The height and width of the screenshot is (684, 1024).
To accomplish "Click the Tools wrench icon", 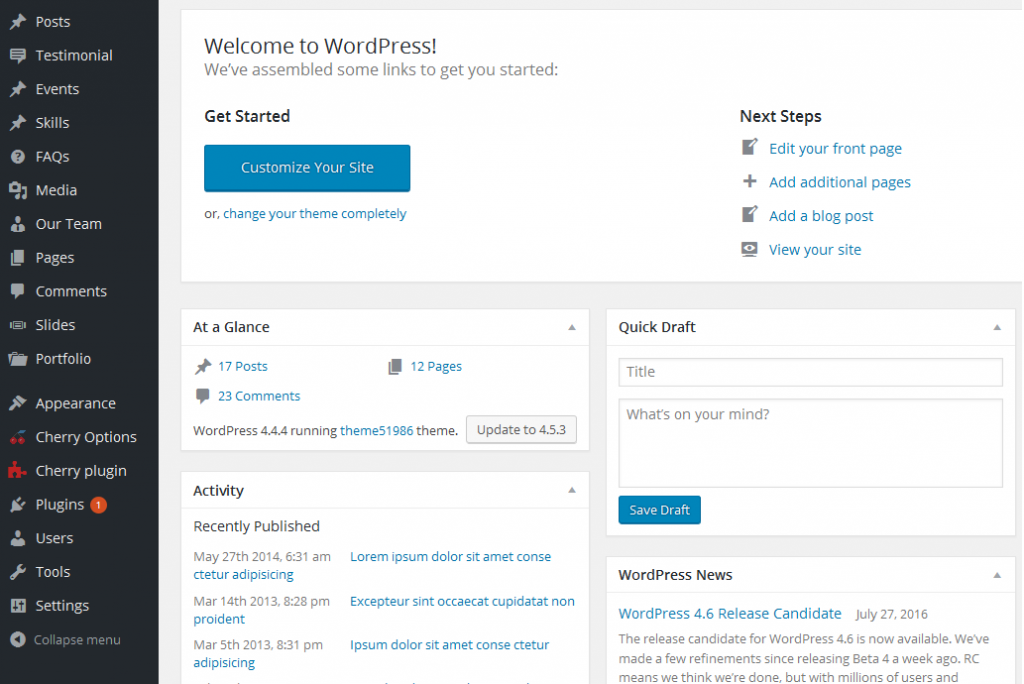I will coord(18,572).
